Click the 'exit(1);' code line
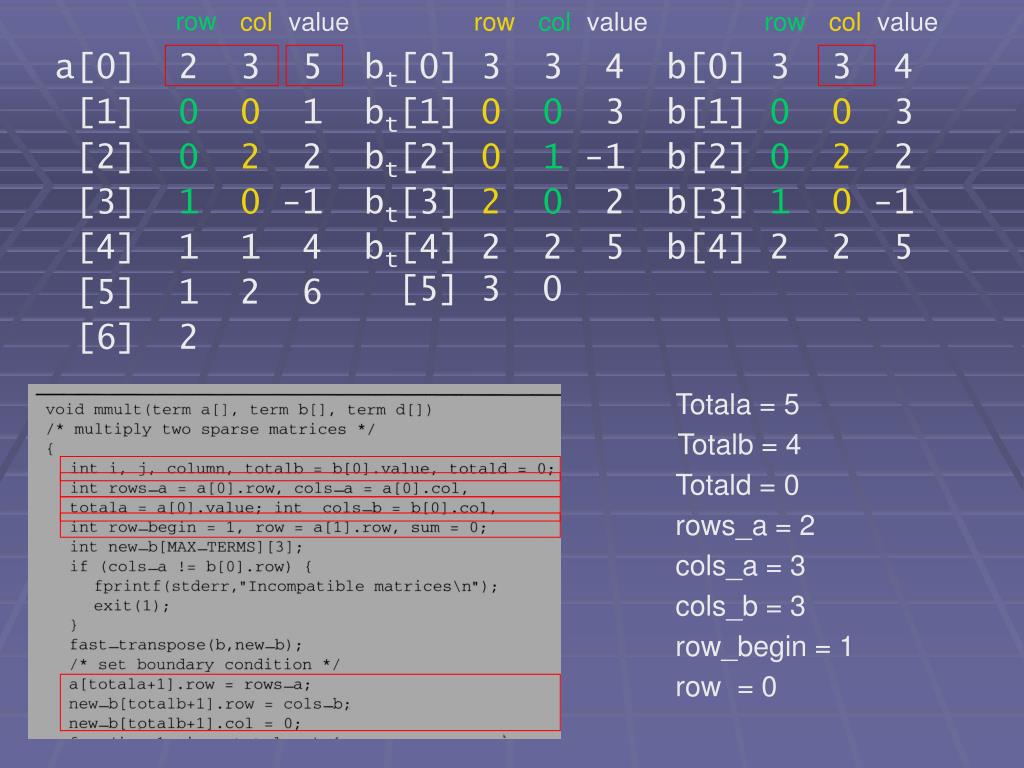Image resolution: width=1024 pixels, height=768 pixels. (131, 606)
